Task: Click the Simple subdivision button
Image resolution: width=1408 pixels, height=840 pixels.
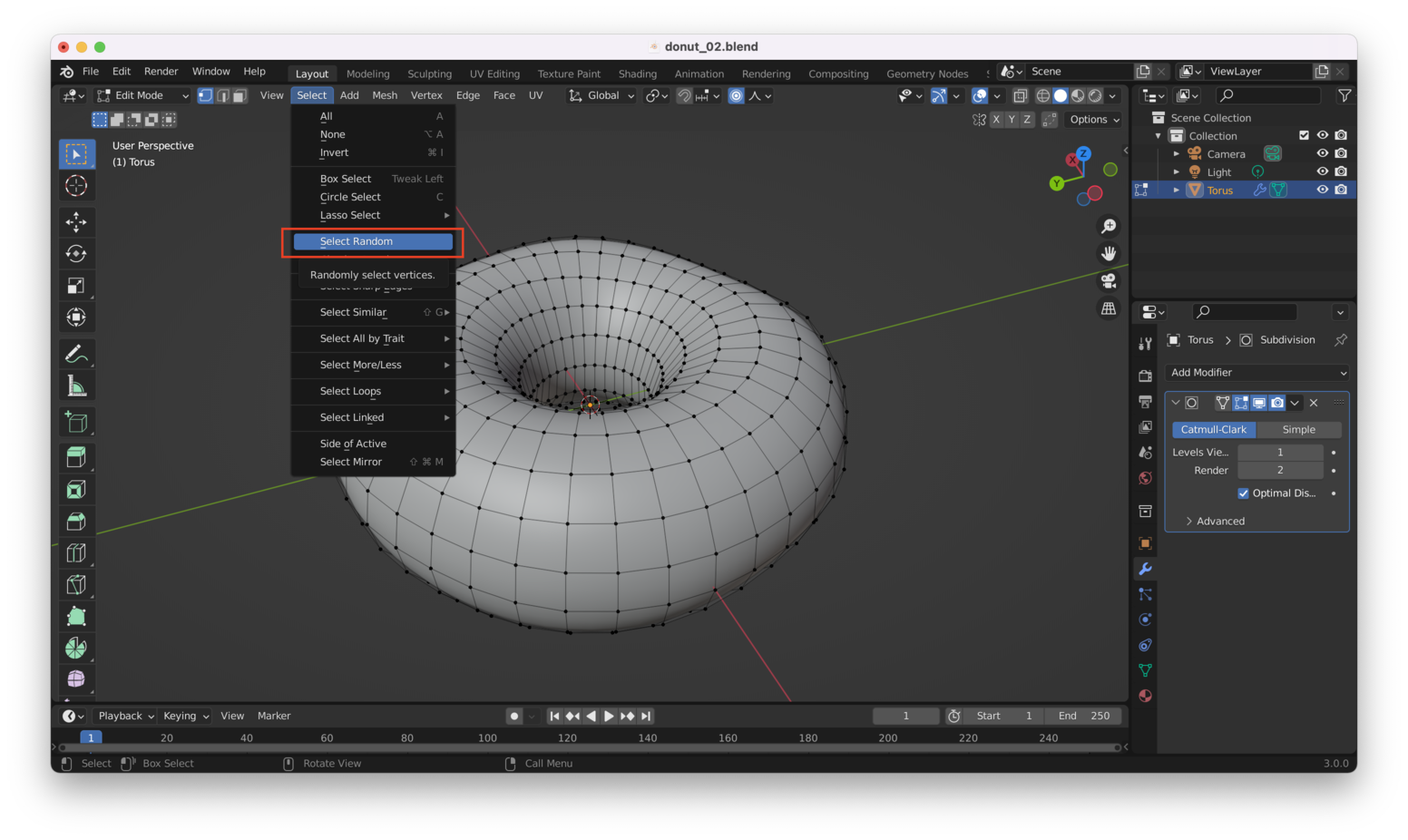Action: point(1298,430)
